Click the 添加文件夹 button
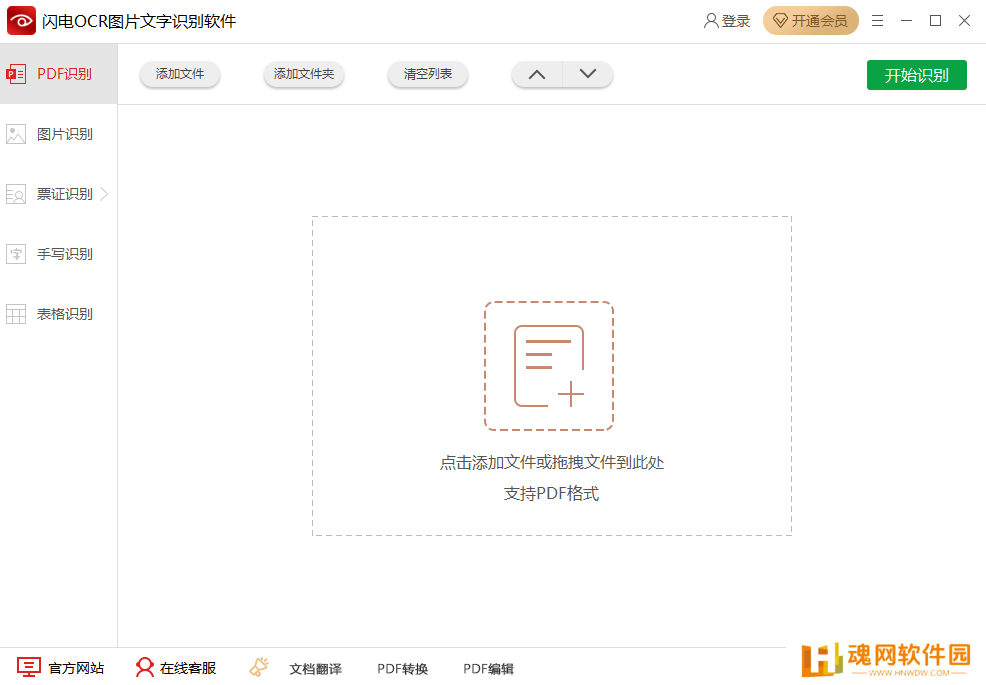Viewport: 986px width, 685px height. 304,74
